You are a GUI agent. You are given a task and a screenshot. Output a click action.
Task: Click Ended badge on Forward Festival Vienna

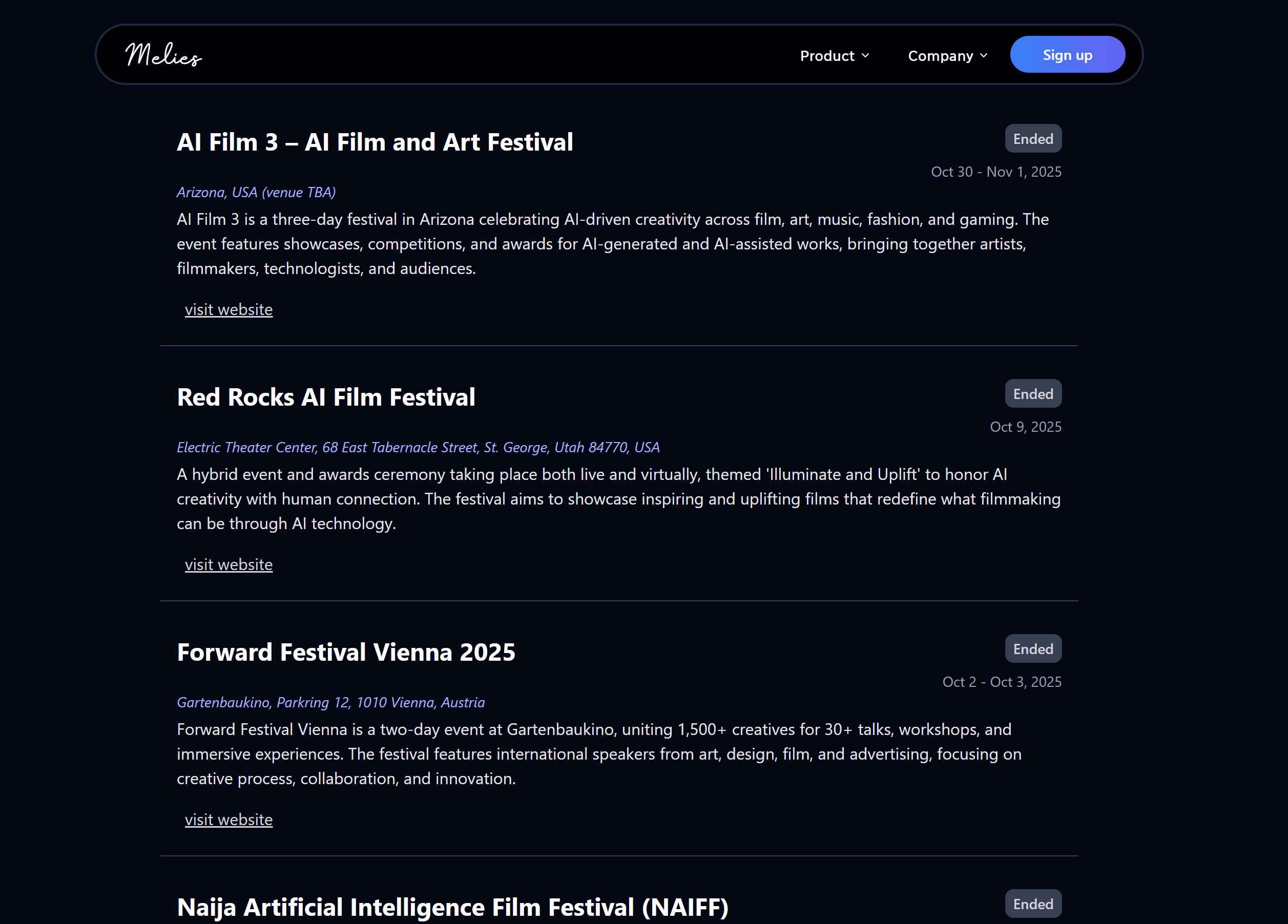(x=1032, y=648)
